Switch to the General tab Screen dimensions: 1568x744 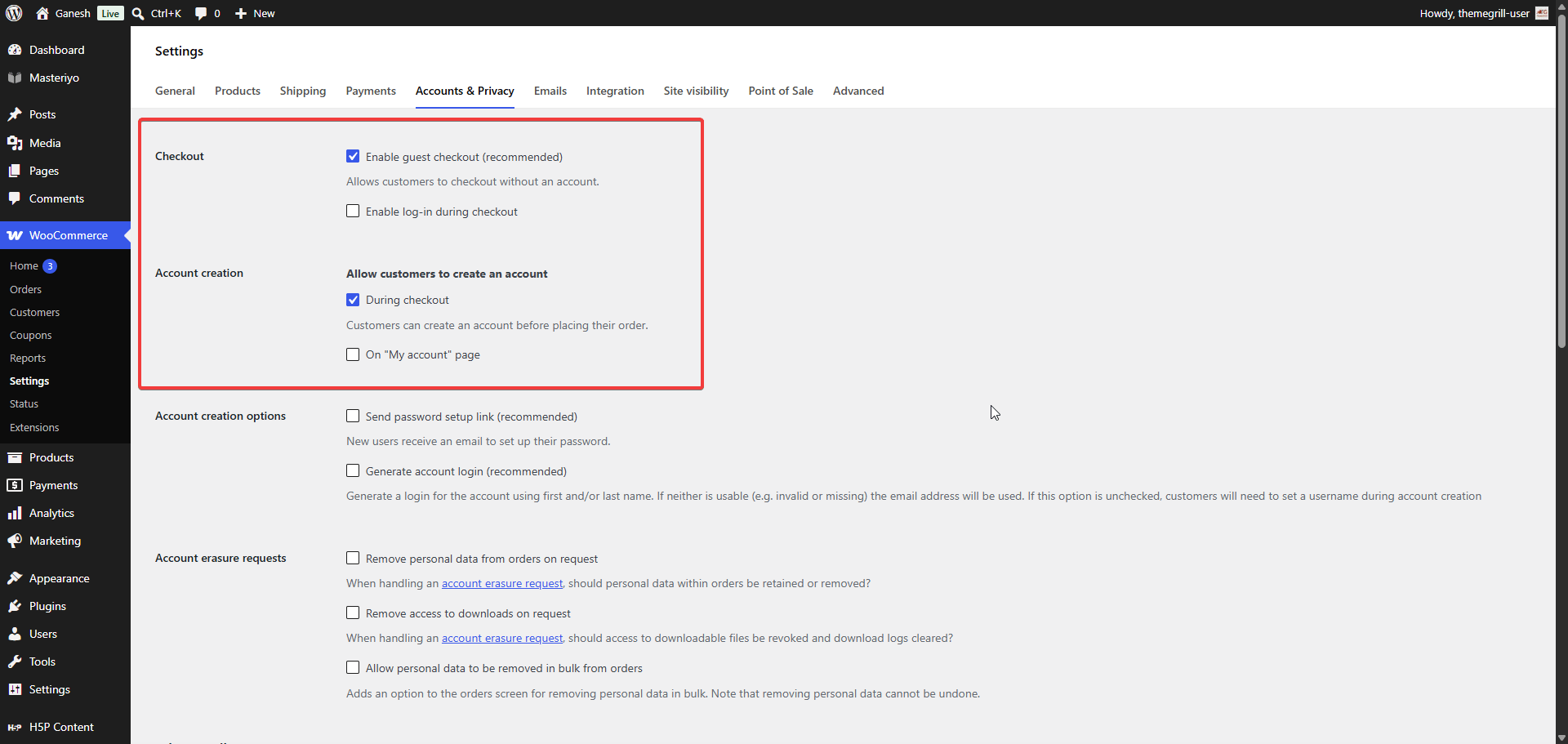175,91
